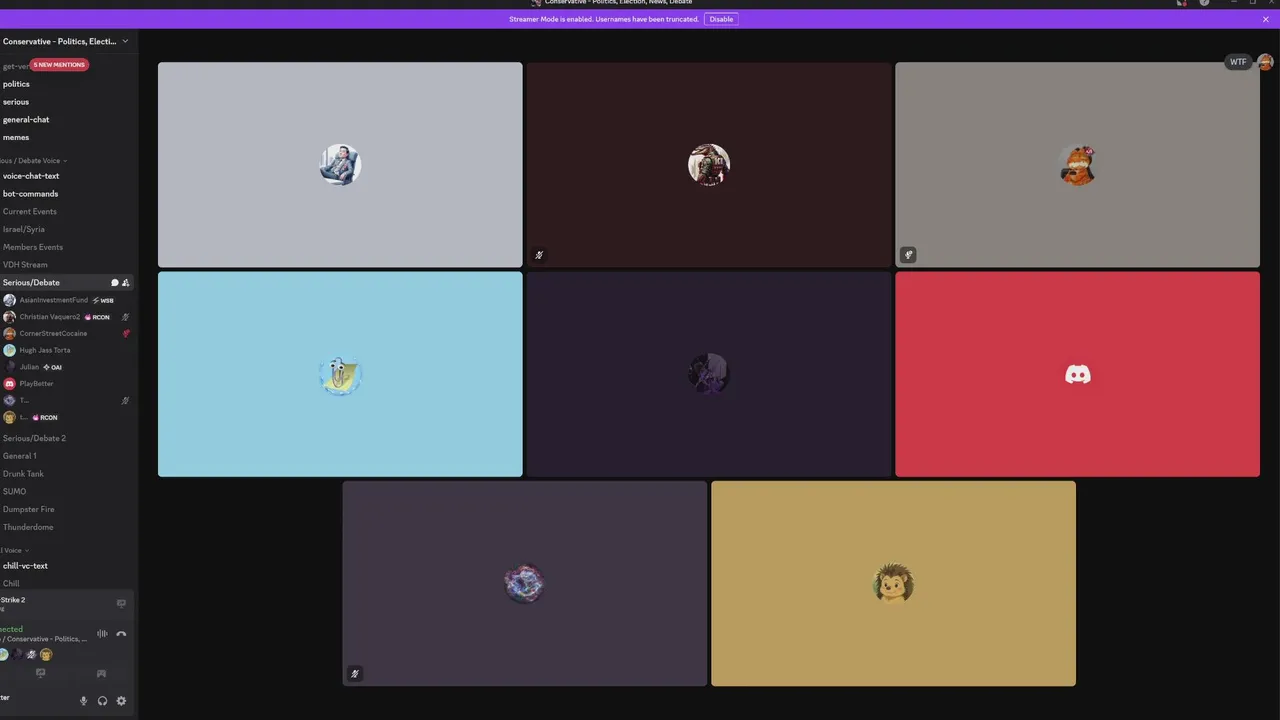
Task: Toggle microphone mute in user panel
Action: (x=84, y=701)
